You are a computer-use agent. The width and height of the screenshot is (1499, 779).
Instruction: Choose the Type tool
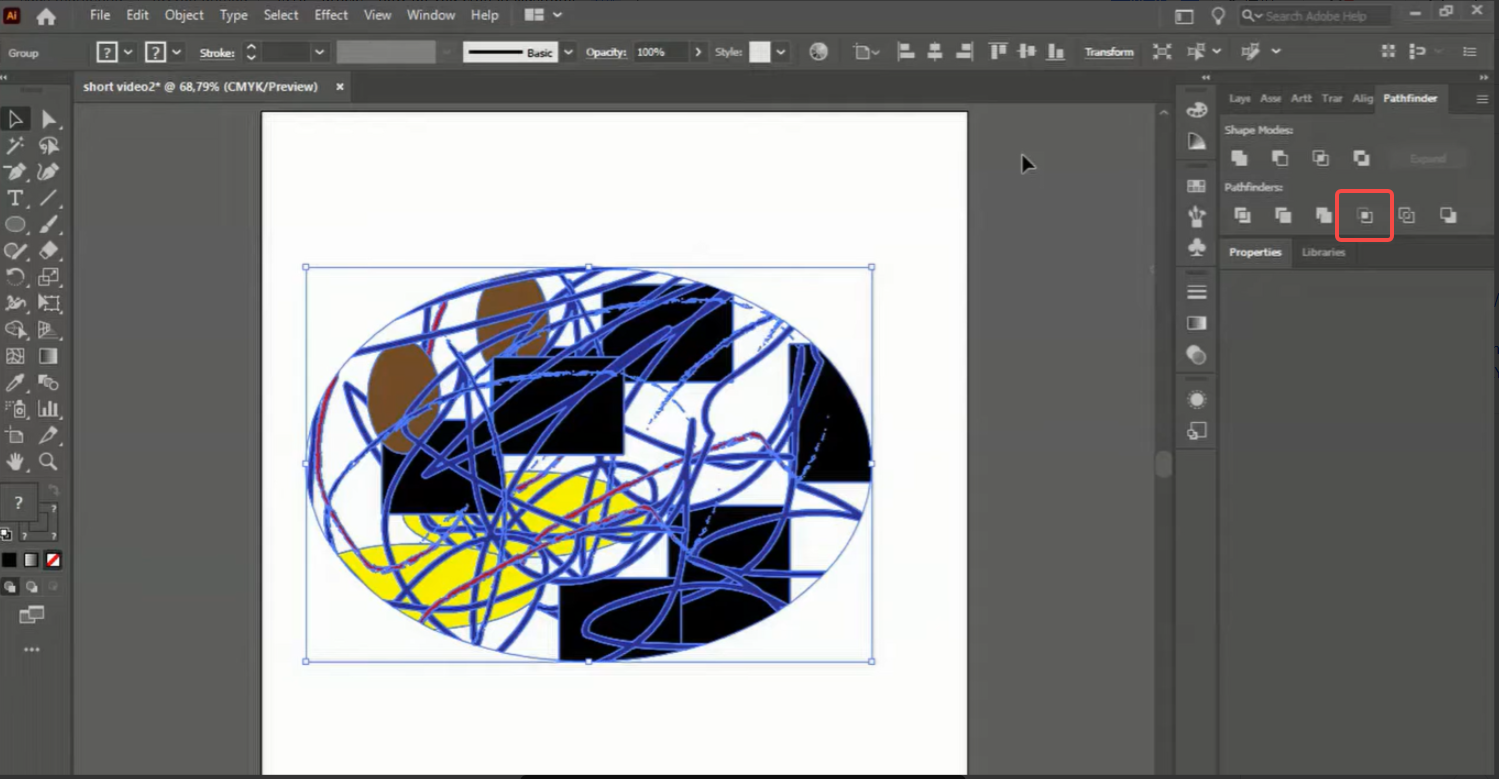point(15,198)
